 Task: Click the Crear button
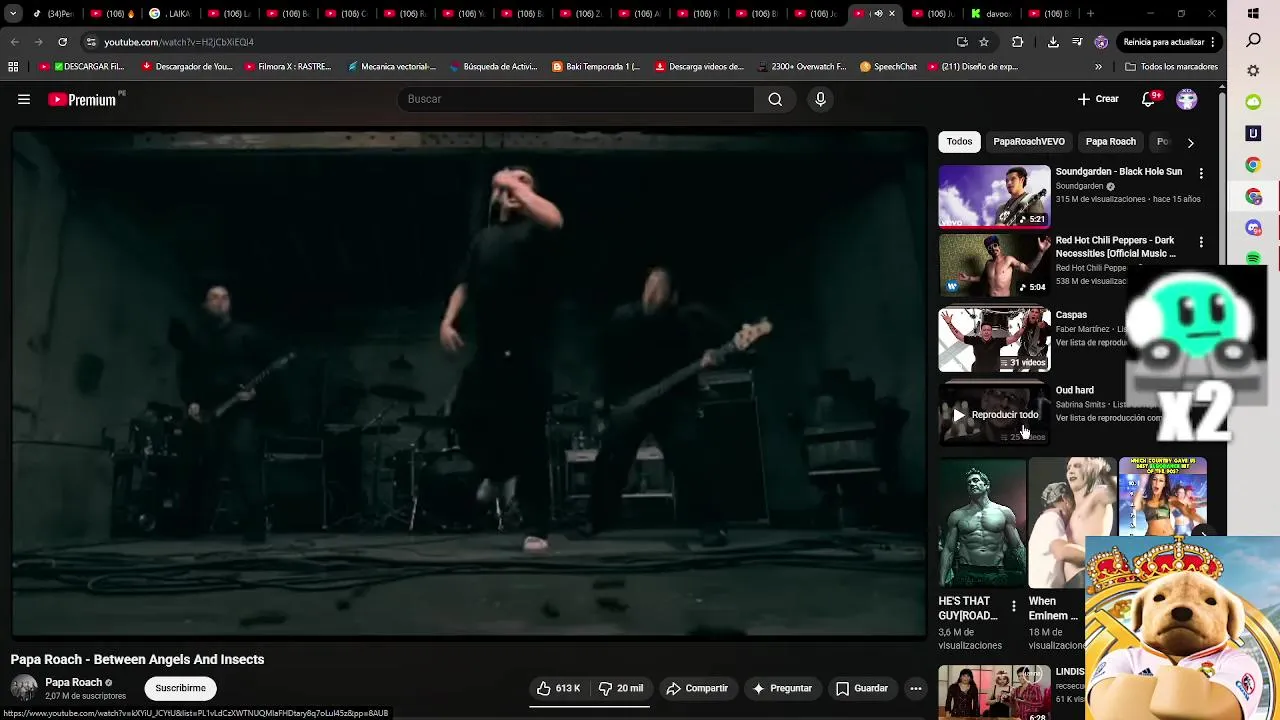click(x=1098, y=99)
